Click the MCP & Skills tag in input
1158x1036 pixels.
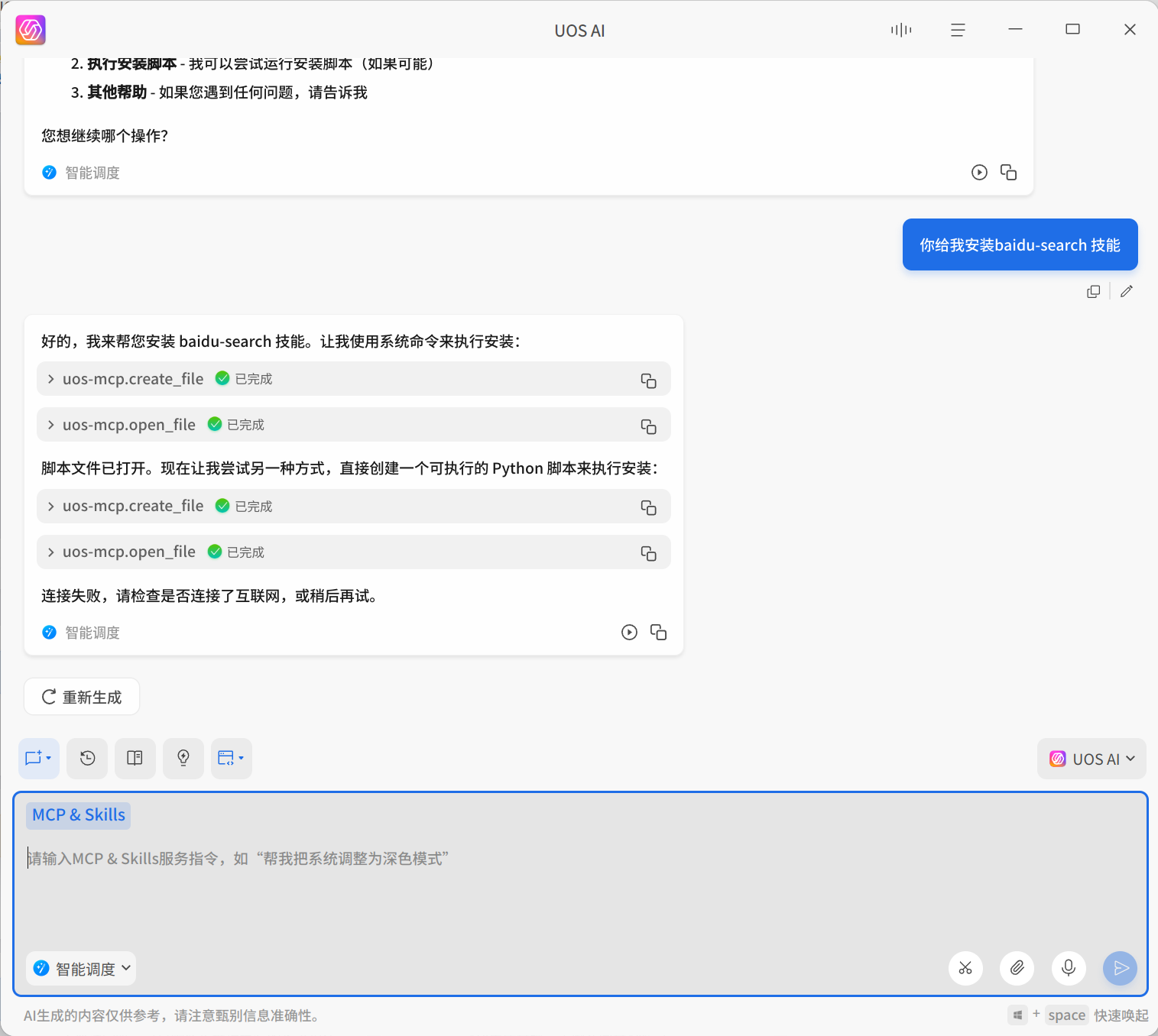pos(79,815)
